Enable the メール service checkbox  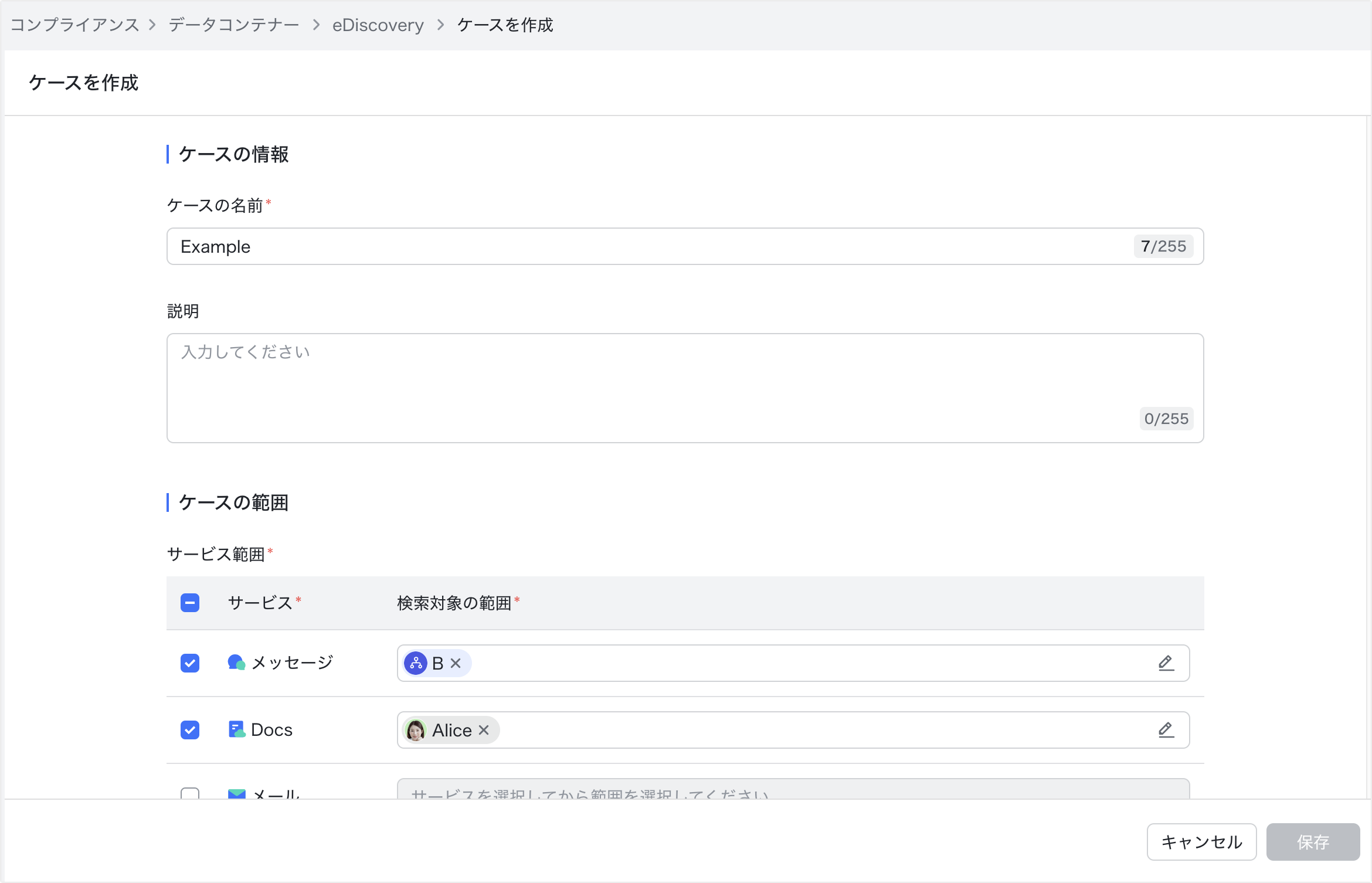pyautogui.click(x=190, y=794)
